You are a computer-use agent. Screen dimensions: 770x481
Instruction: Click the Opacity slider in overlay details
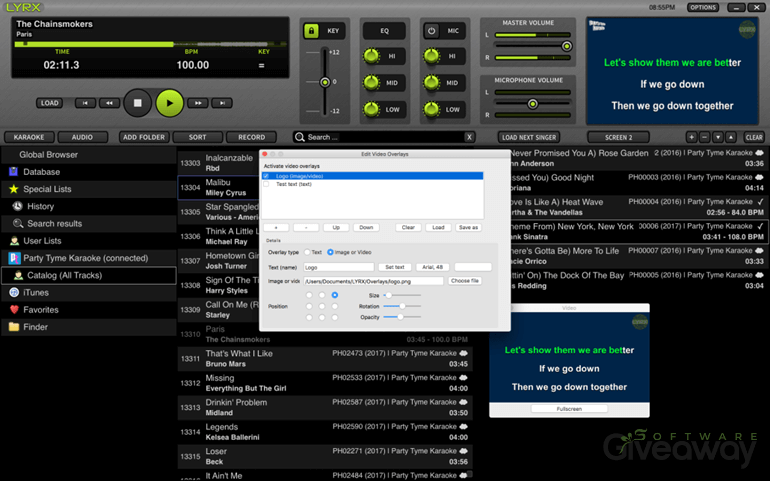click(401, 317)
